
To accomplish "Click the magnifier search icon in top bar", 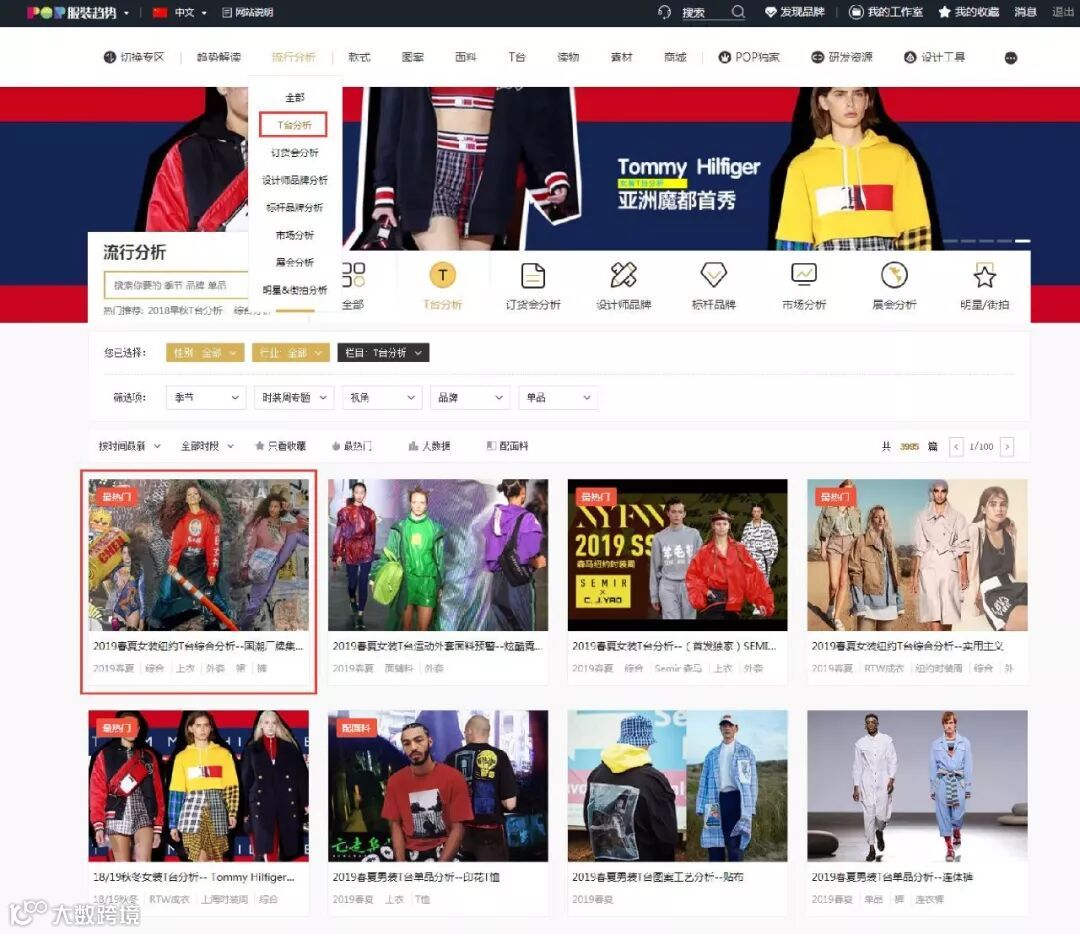I will (x=738, y=12).
